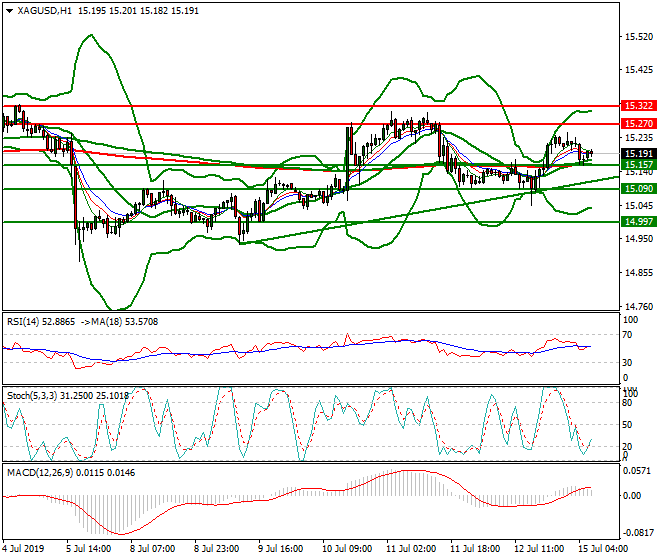Click the 4 Jul 2019 time label

coord(23,549)
